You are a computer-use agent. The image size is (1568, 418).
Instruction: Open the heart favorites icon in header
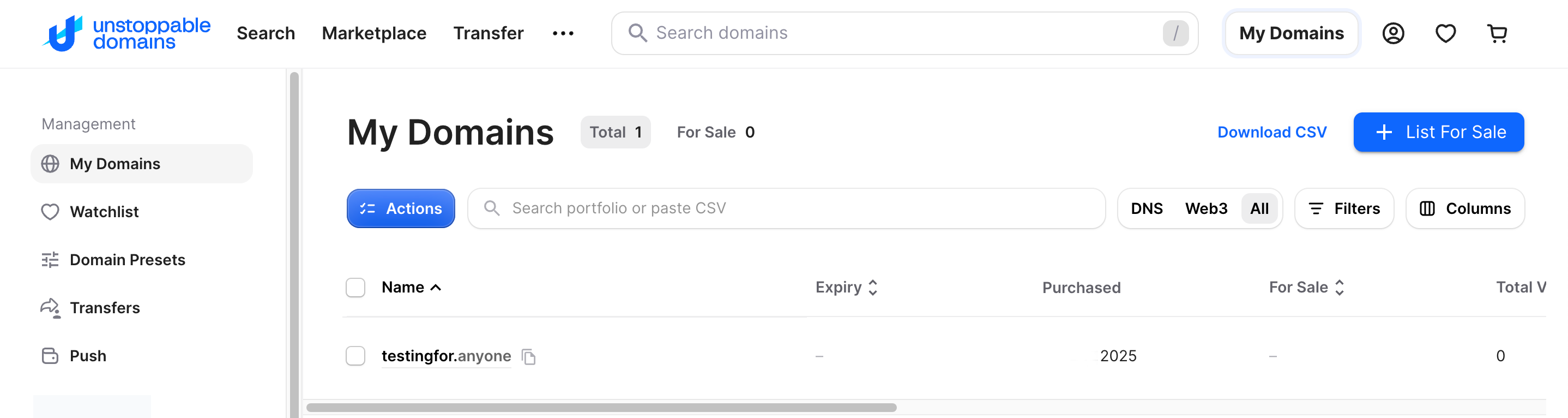[x=1445, y=33]
